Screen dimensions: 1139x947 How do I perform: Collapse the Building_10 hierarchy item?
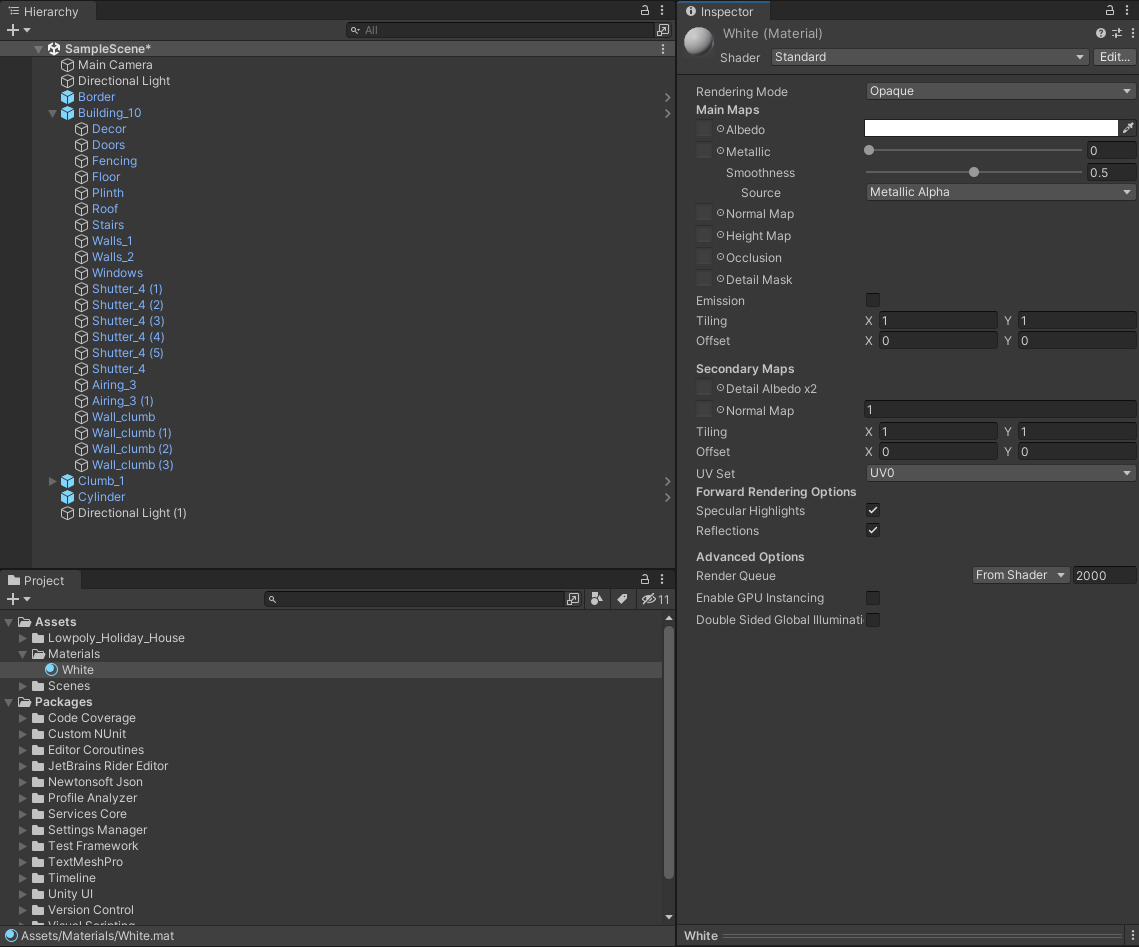(x=53, y=113)
